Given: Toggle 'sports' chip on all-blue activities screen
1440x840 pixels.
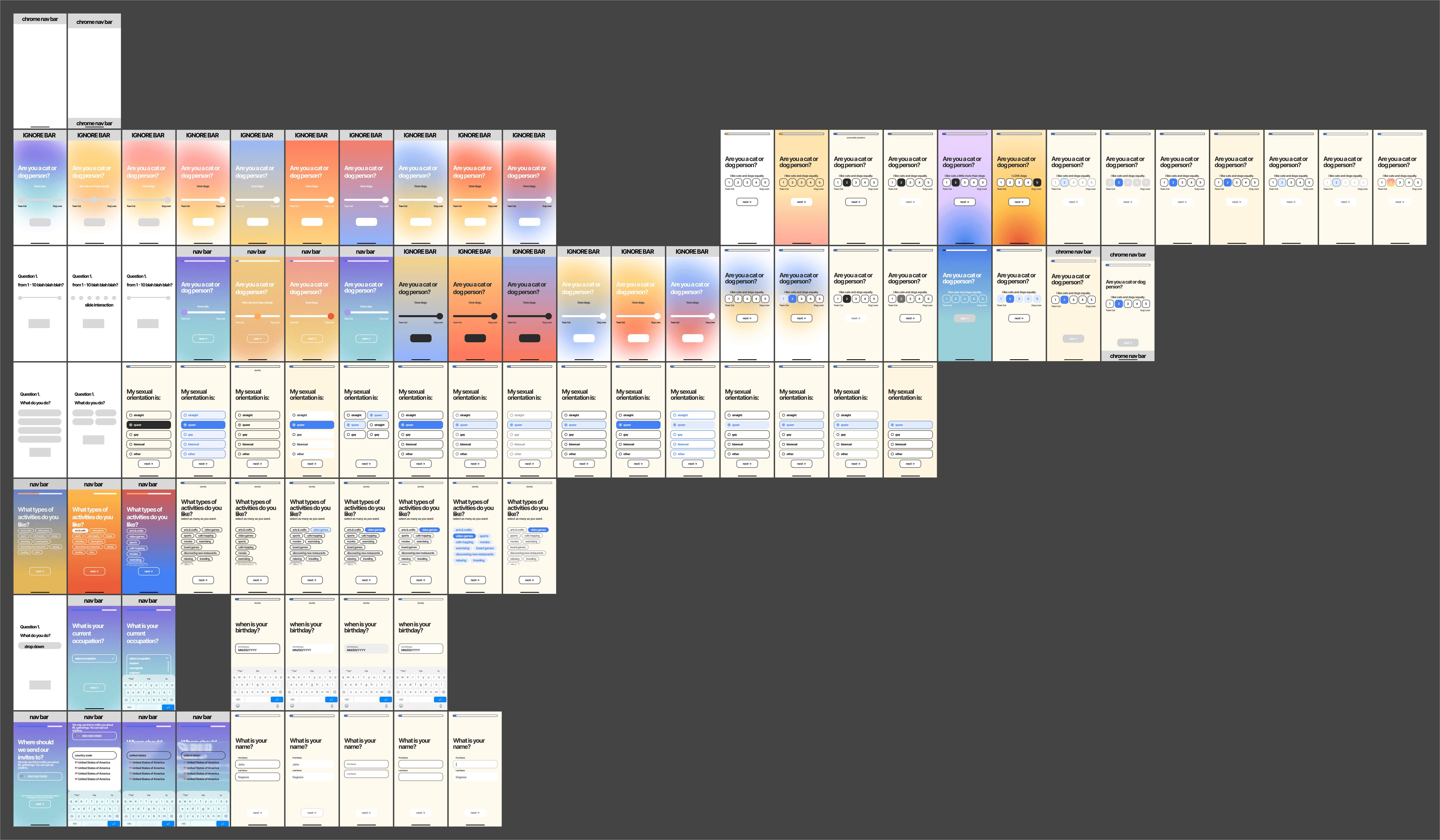Looking at the screenshot, I should (484, 536).
